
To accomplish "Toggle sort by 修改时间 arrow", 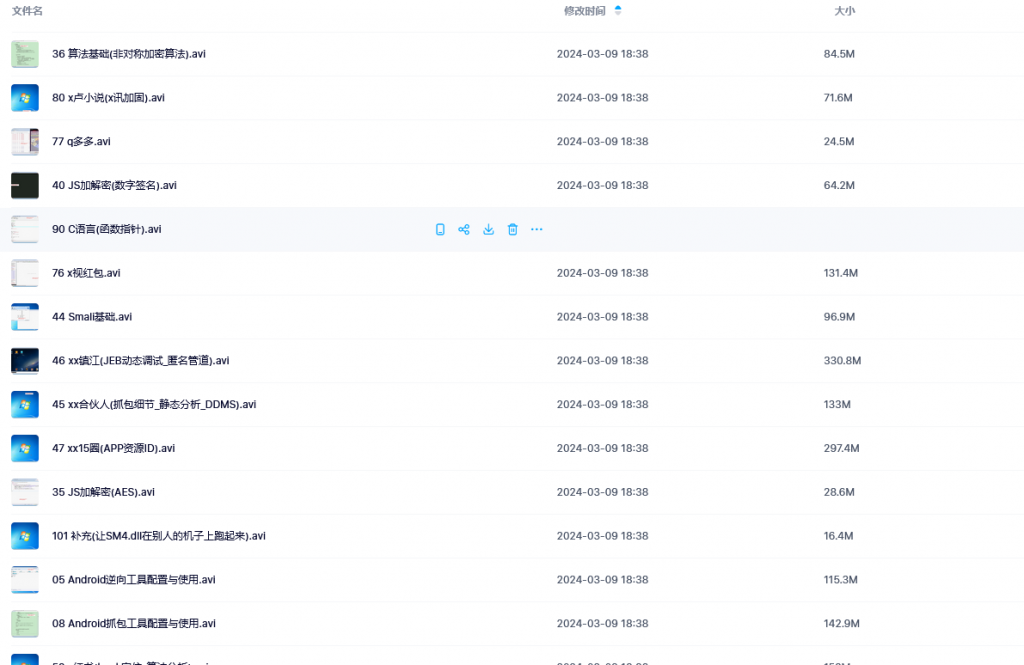I will [x=618, y=10].
